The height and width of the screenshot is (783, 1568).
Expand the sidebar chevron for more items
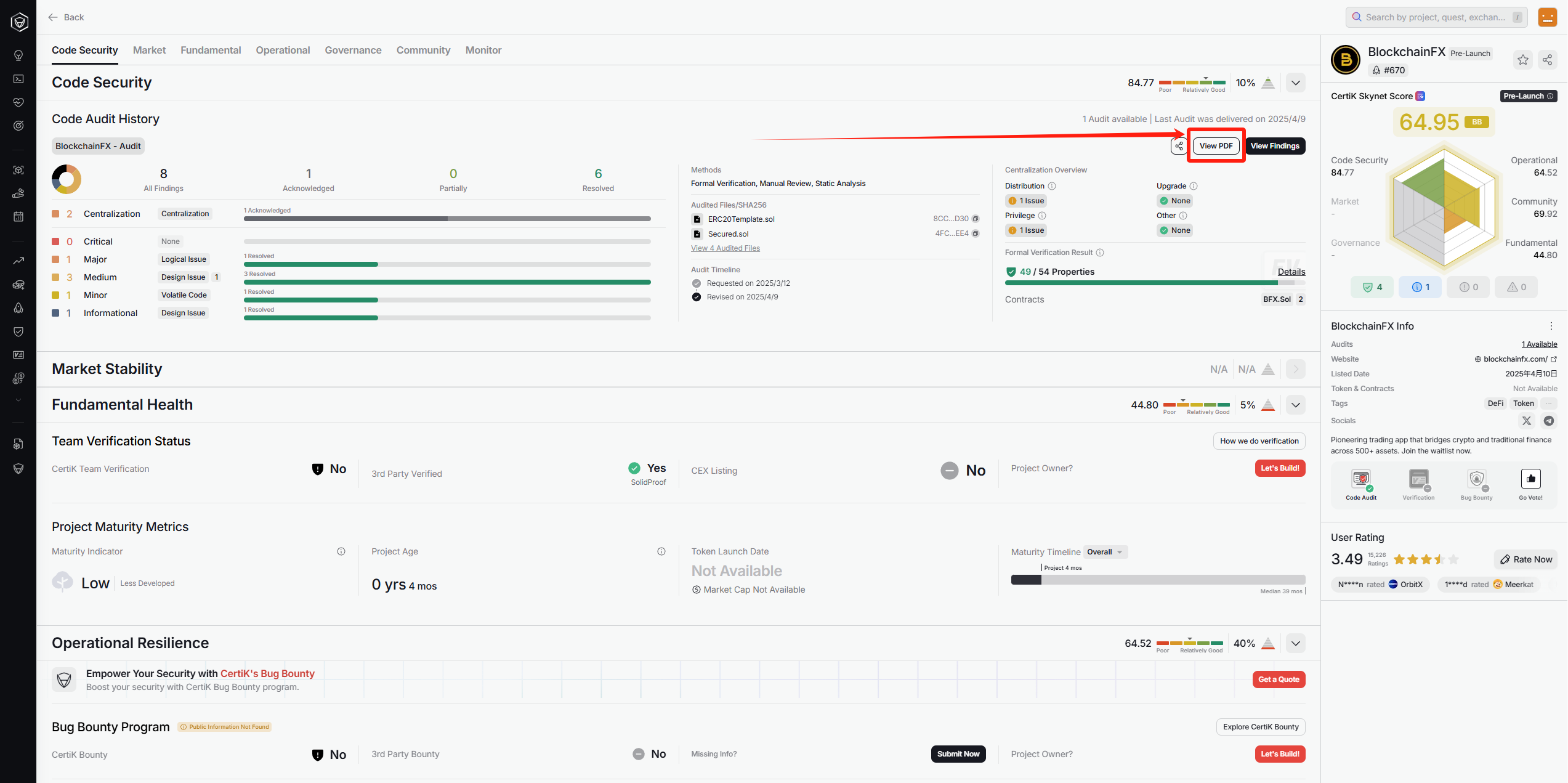pos(18,400)
